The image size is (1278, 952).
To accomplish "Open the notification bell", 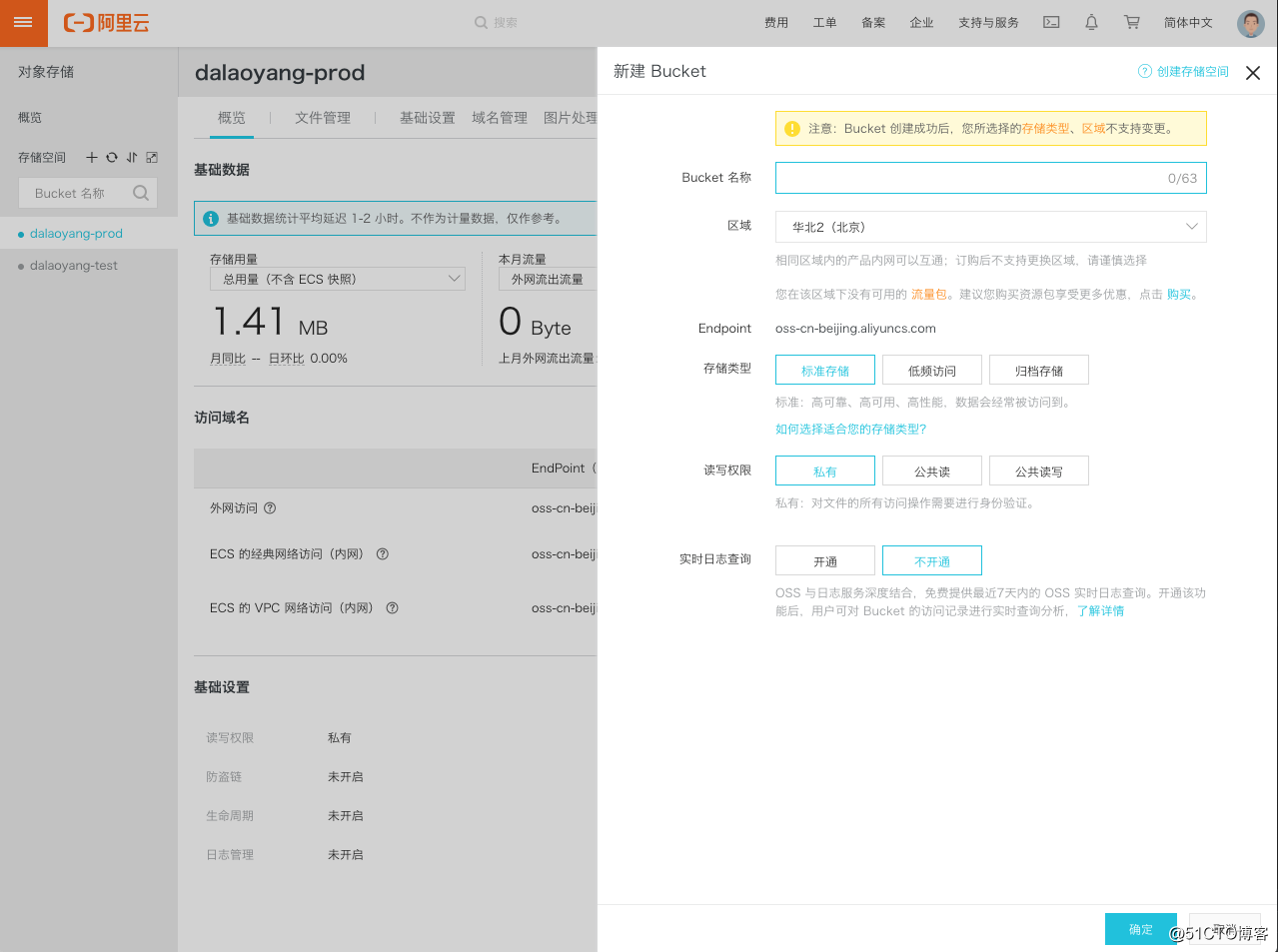I will 1091,22.
